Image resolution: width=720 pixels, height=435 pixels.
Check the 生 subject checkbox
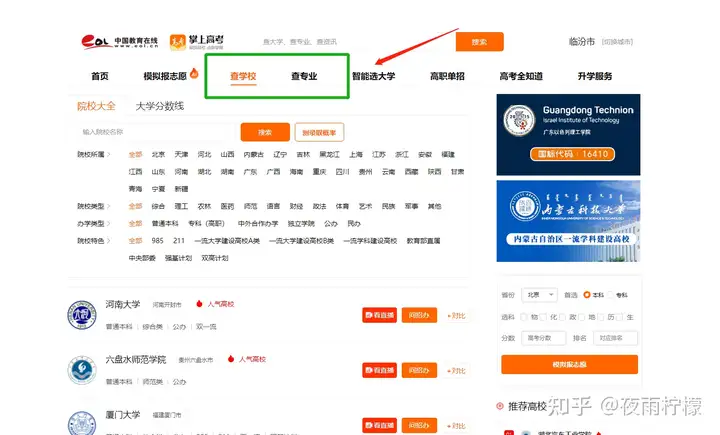coord(620,317)
